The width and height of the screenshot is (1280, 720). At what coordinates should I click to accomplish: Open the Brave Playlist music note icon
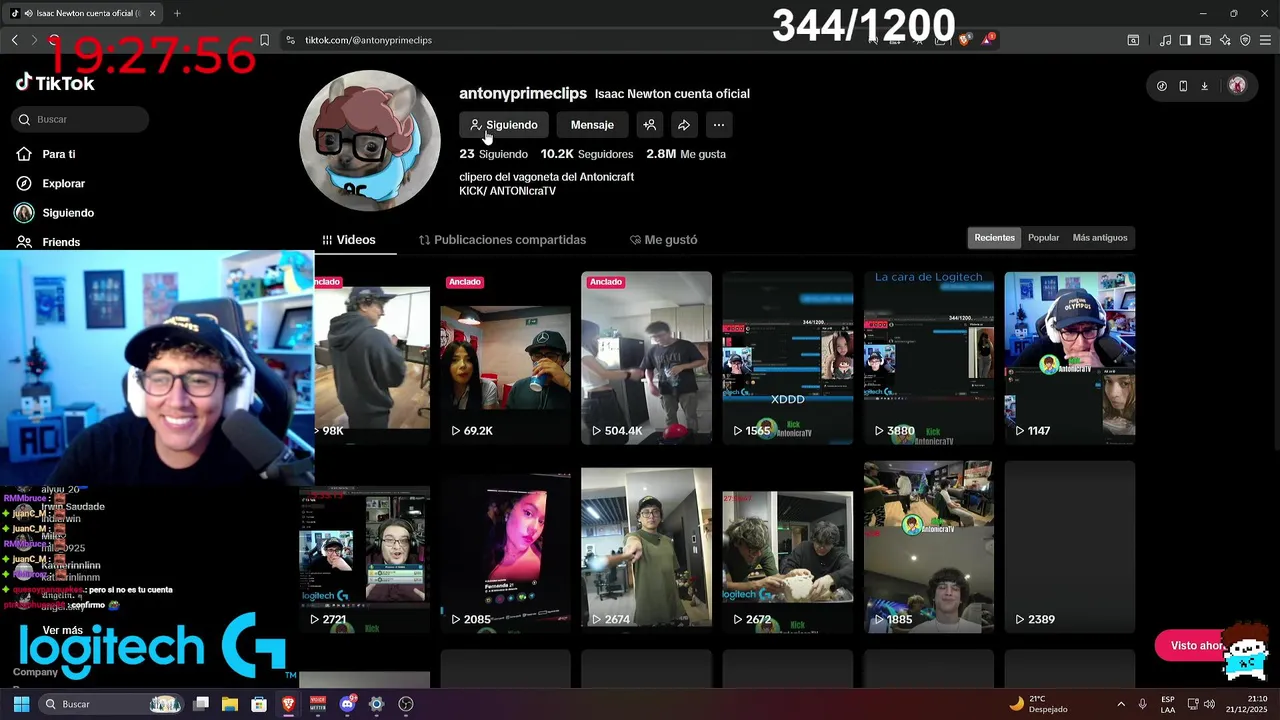(1165, 40)
